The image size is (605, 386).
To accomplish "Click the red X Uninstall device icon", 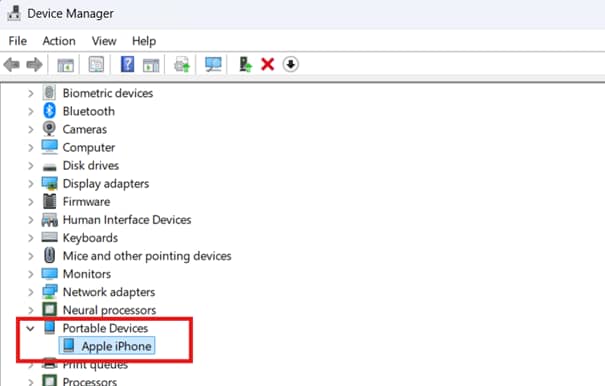I will (267, 64).
